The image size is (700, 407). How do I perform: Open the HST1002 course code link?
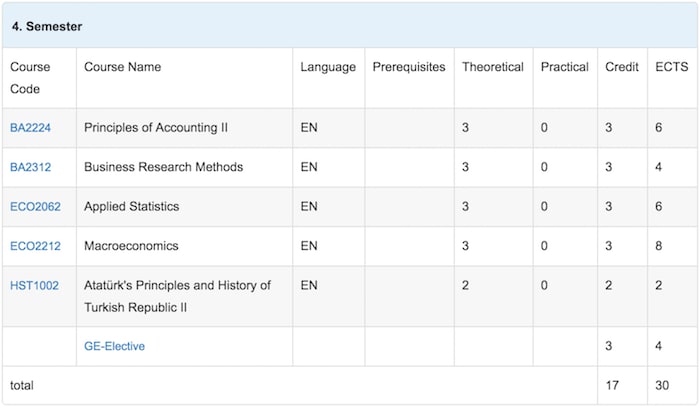(34, 286)
